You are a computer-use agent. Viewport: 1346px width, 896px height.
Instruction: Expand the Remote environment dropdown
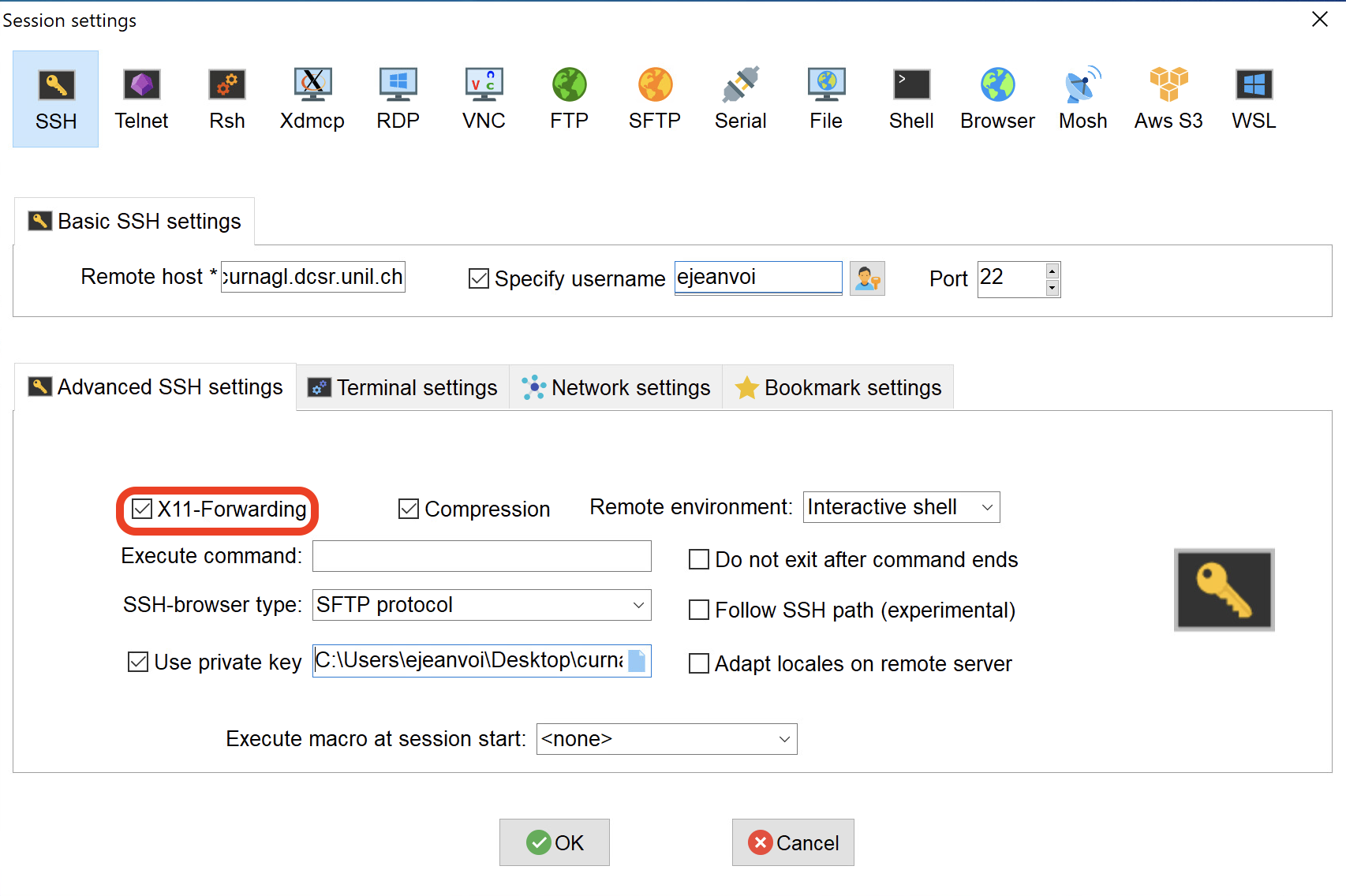[986, 508]
